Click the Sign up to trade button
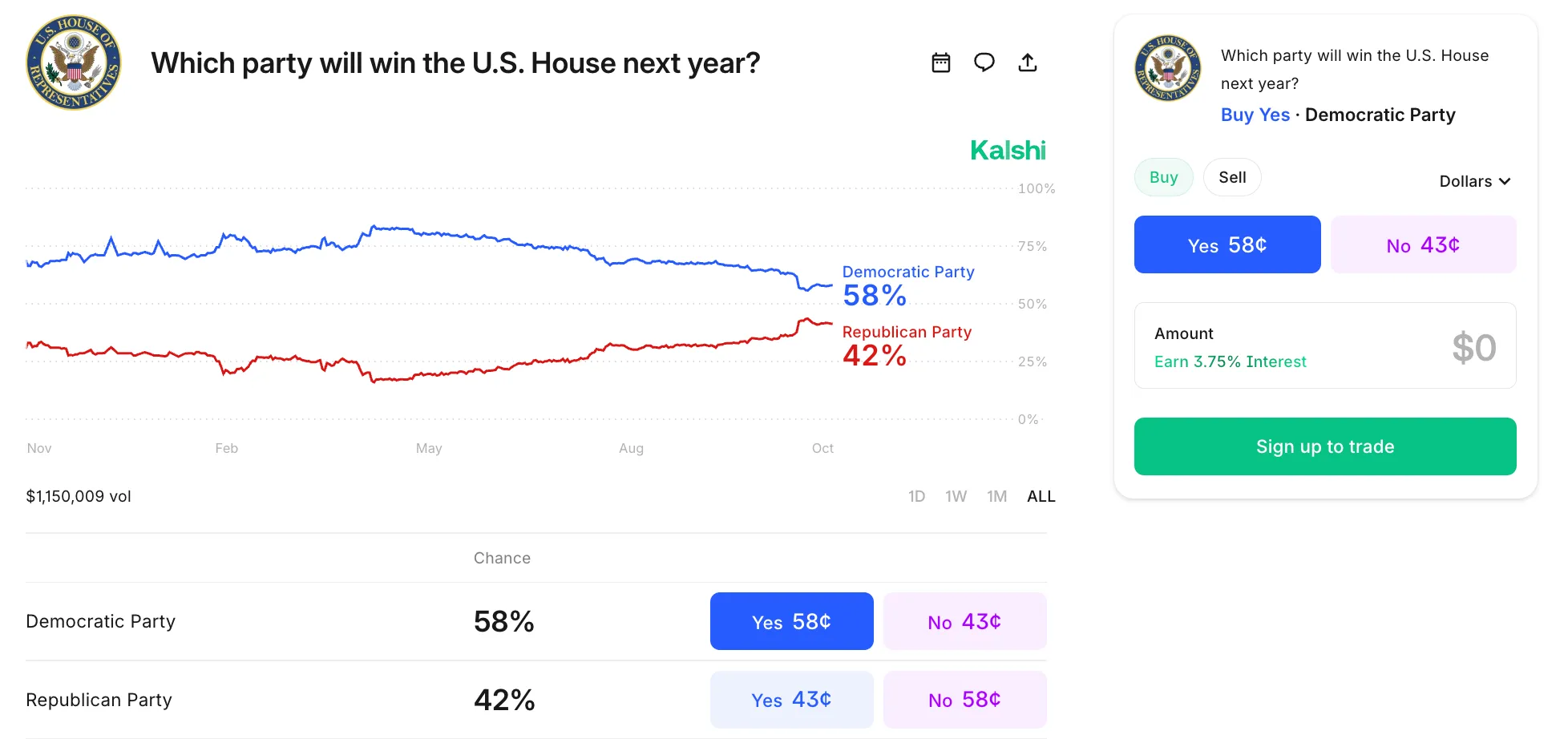1568x739 pixels. click(x=1324, y=446)
